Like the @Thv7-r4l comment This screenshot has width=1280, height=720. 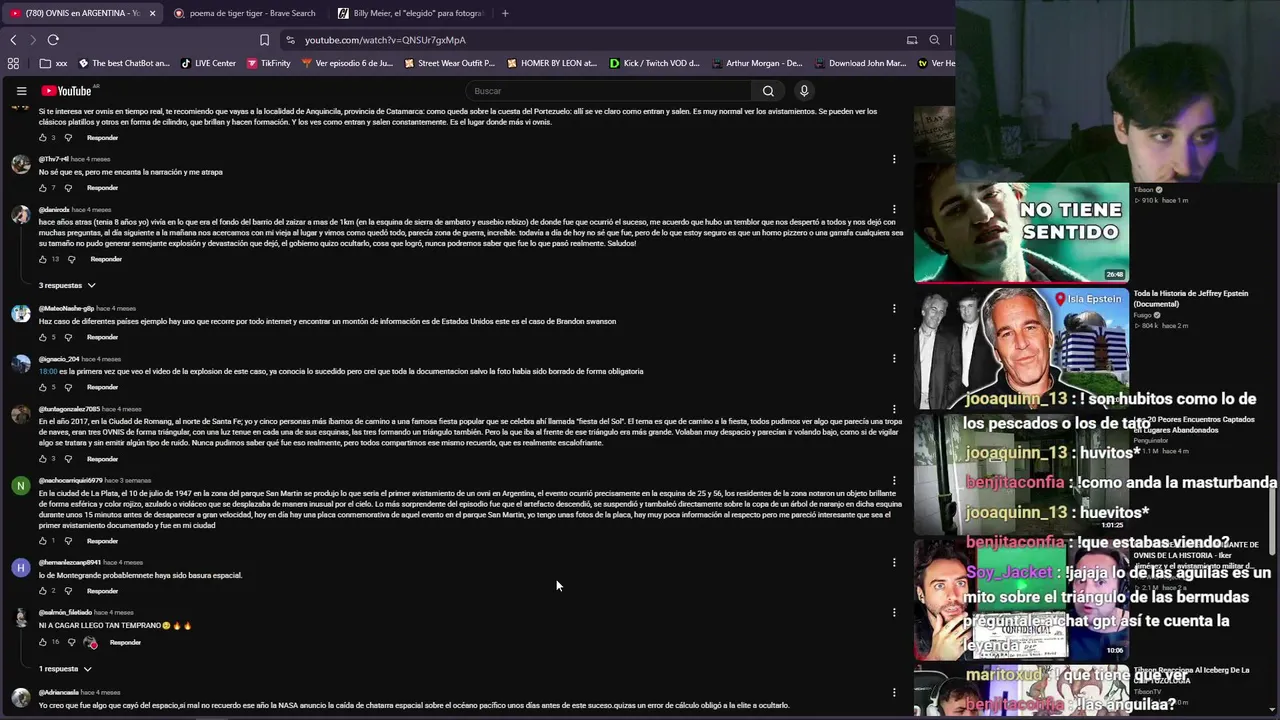[42, 188]
